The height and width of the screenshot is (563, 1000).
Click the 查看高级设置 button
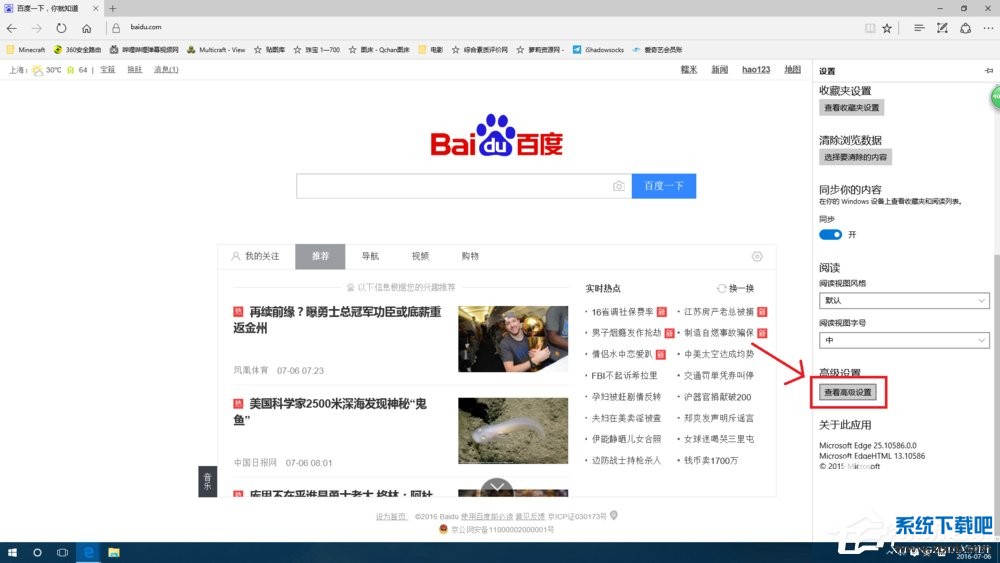[848, 392]
